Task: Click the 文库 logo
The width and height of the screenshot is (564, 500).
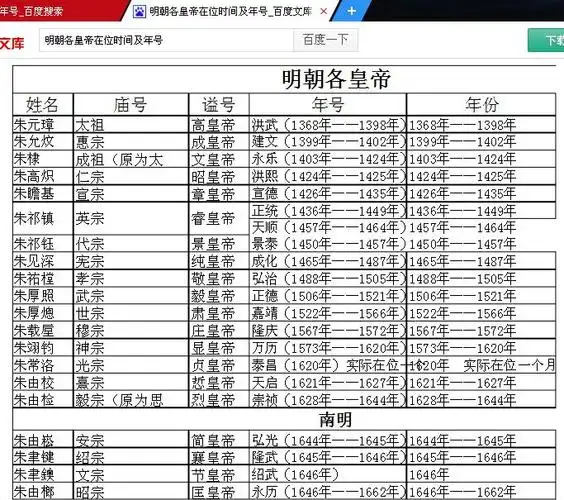Action: 12,44
